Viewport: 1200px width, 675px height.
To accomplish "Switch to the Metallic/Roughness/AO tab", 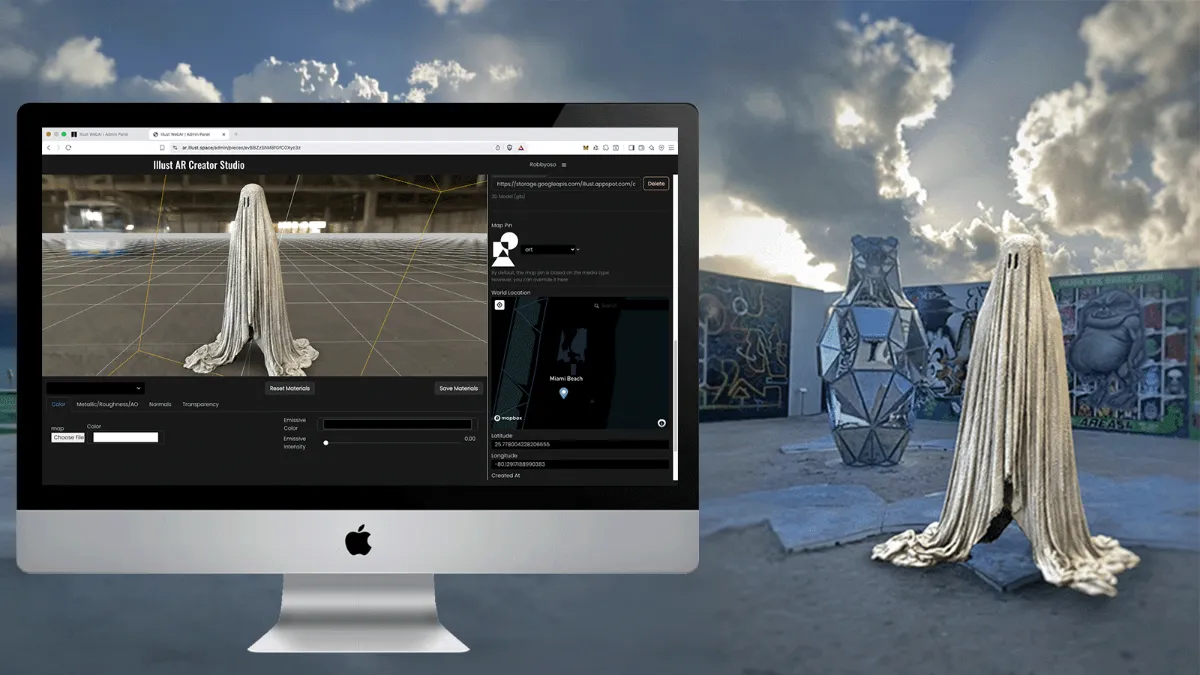I will (107, 404).
